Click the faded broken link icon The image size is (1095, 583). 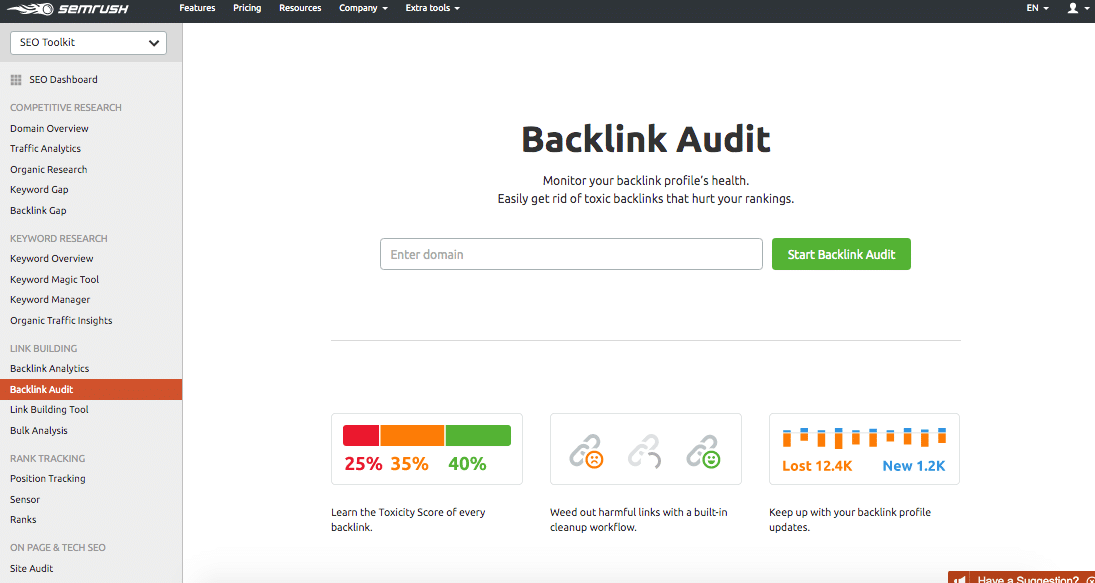click(645, 451)
